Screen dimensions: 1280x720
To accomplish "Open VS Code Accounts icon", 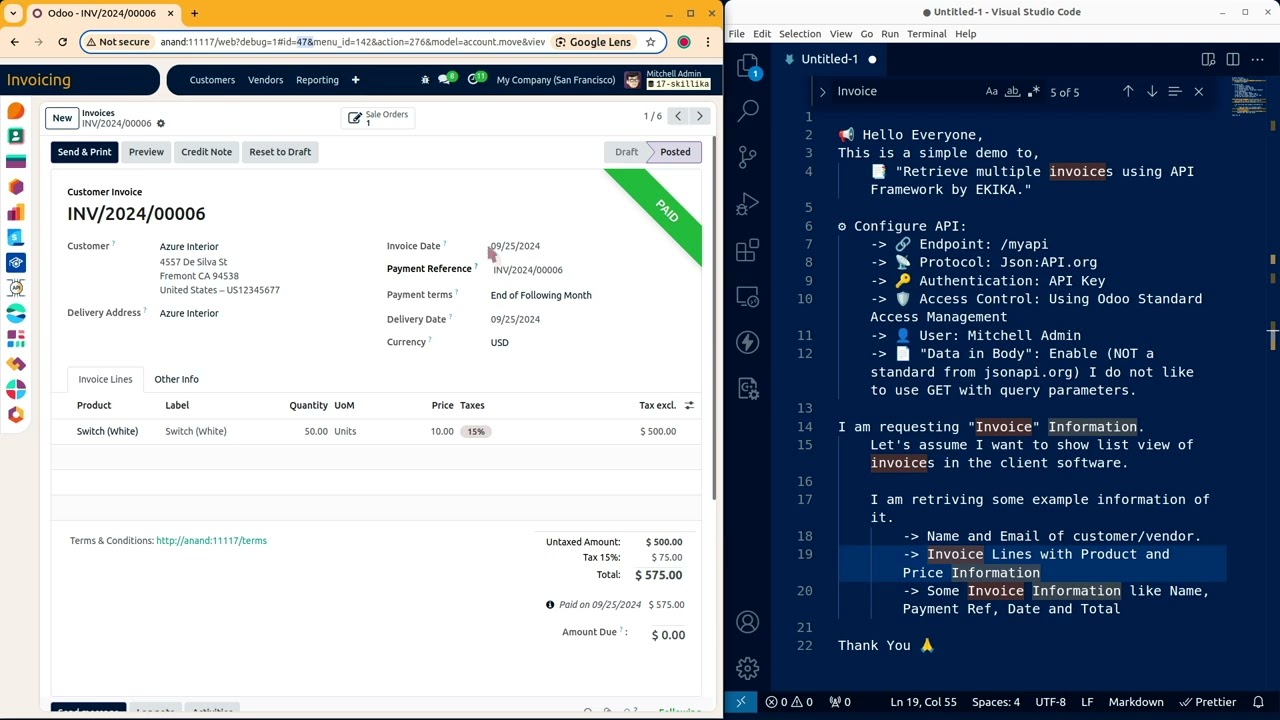I will point(748,622).
